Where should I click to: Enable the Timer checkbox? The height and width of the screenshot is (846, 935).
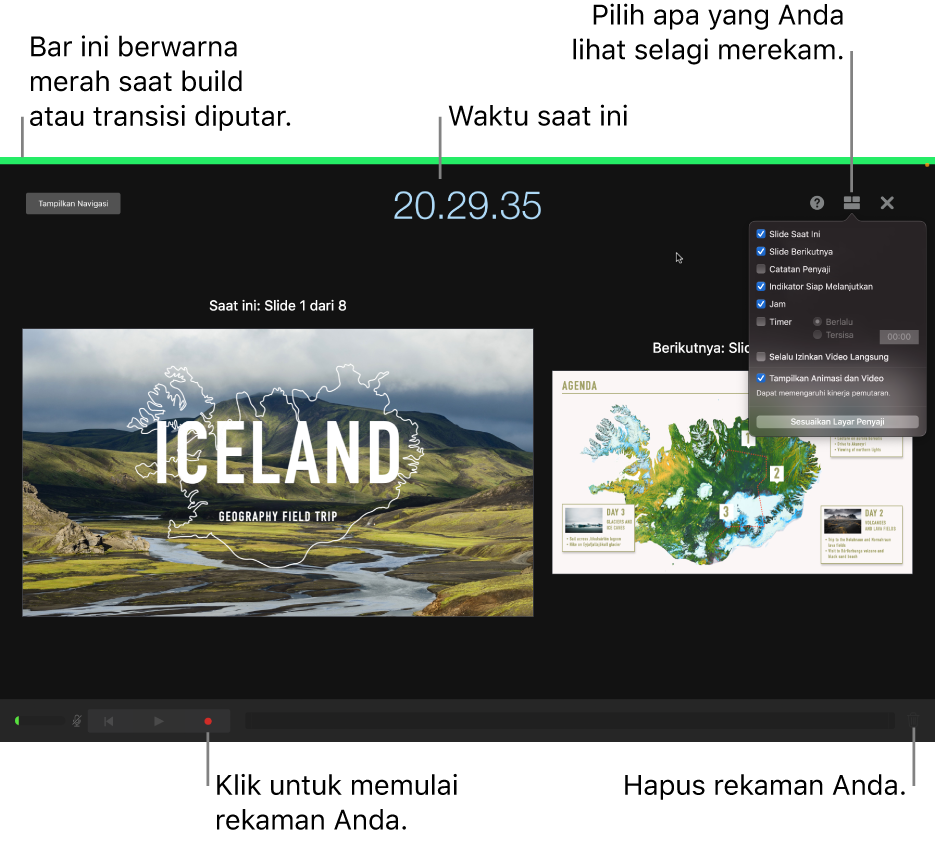click(761, 321)
